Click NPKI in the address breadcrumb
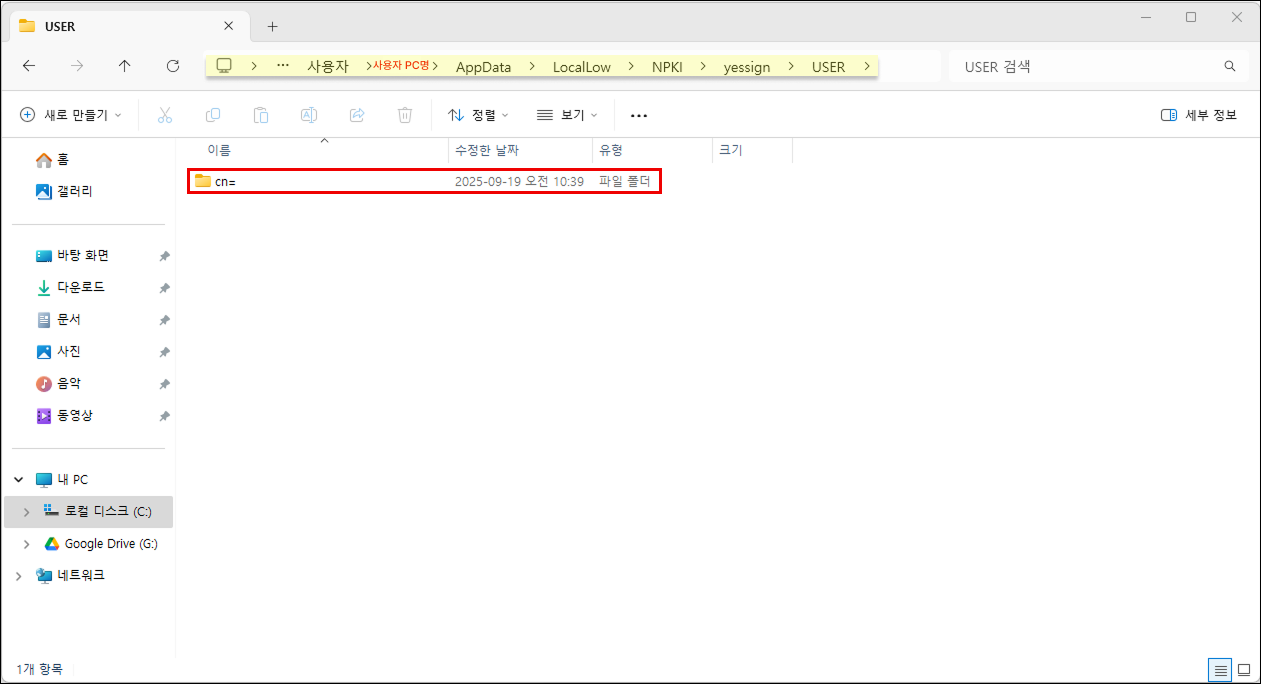The height and width of the screenshot is (684, 1261). 667,67
